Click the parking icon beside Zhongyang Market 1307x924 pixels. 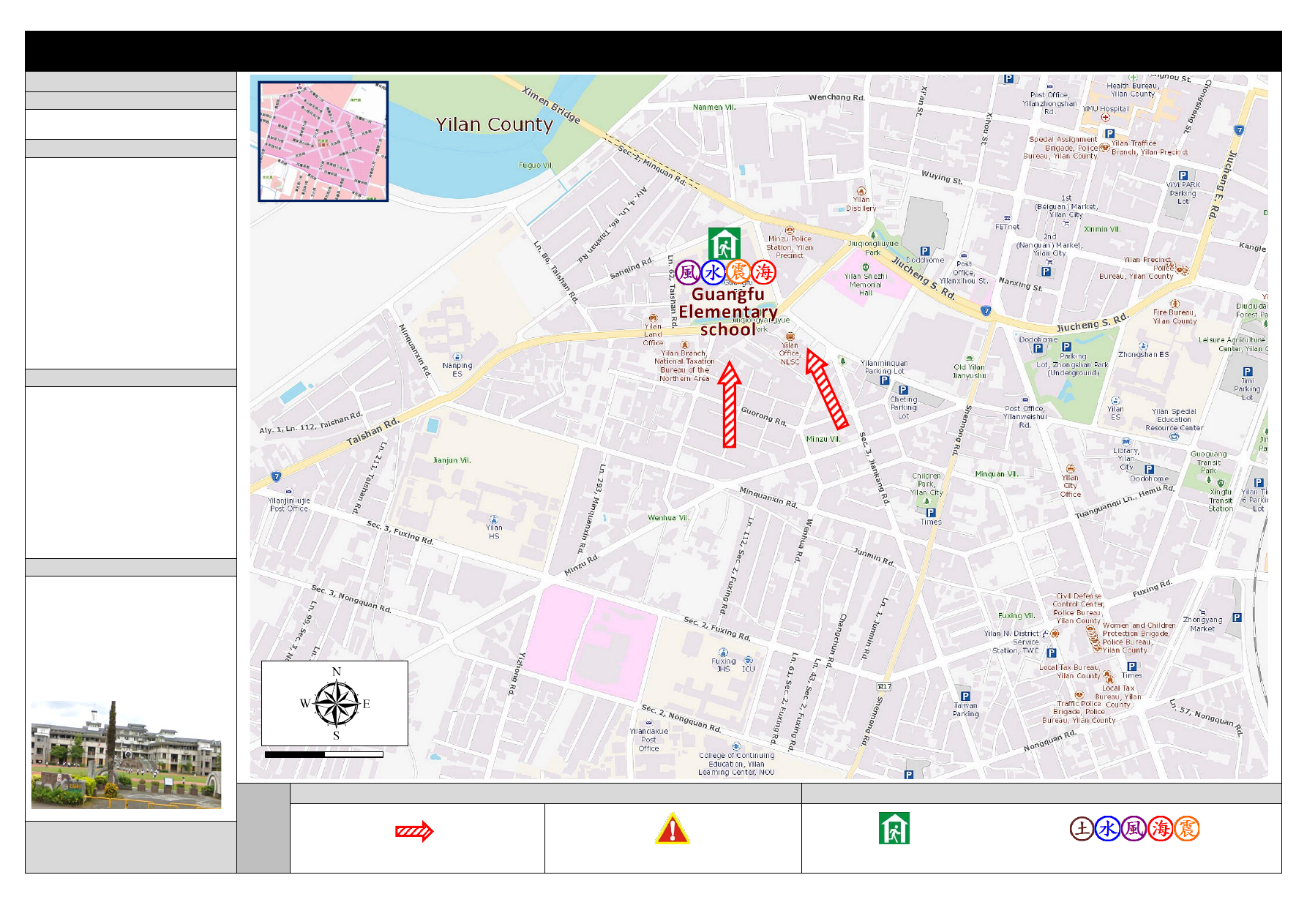pyautogui.click(x=1237, y=617)
